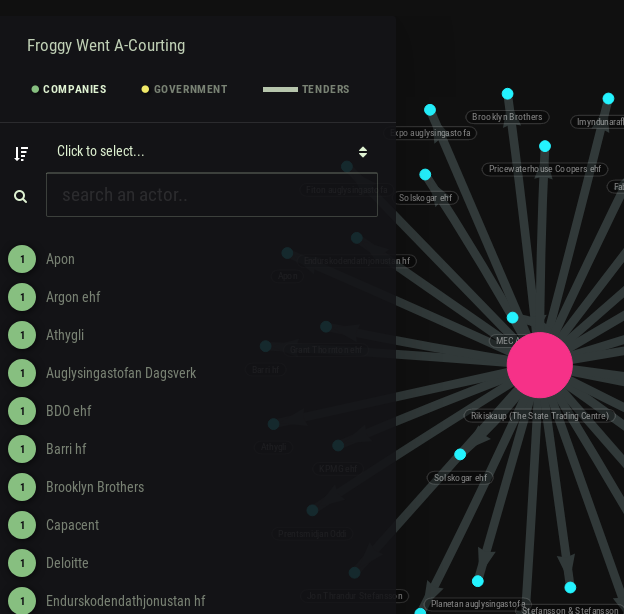Click the count badge beside Athygli

[22, 335]
